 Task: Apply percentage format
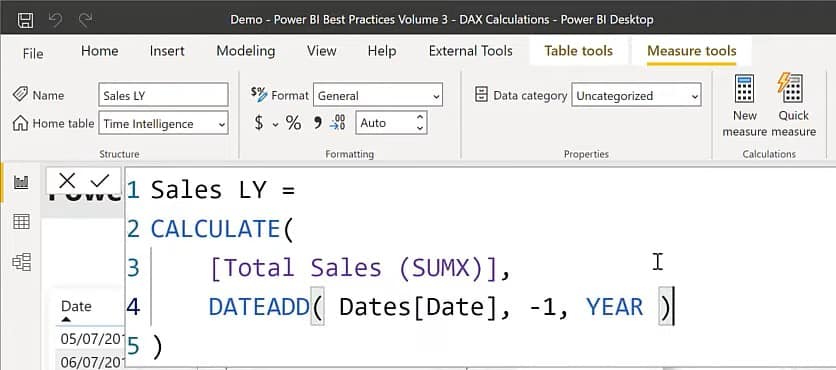(293, 123)
